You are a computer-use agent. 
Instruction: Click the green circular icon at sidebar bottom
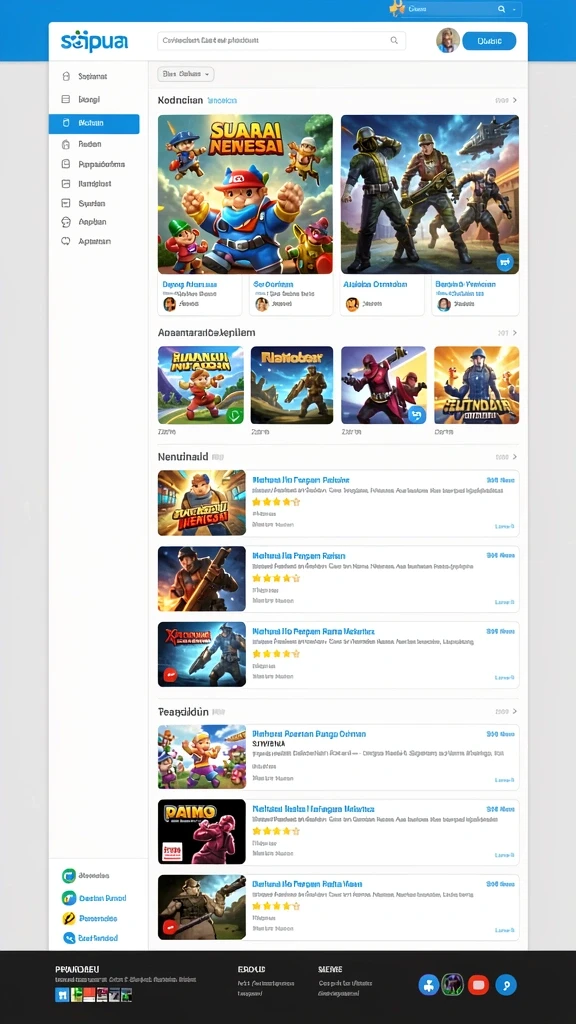(x=69, y=876)
